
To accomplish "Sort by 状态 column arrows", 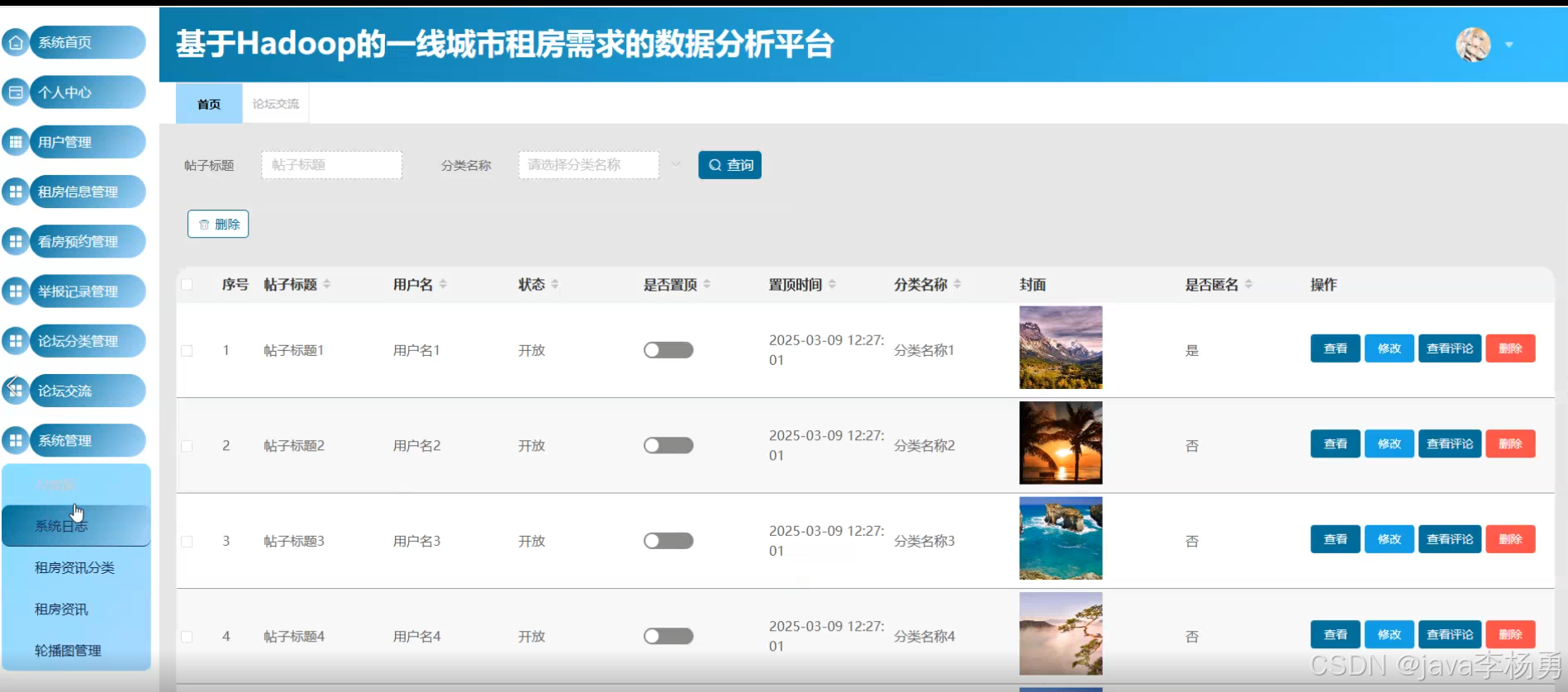I will click(x=555, y=284).
